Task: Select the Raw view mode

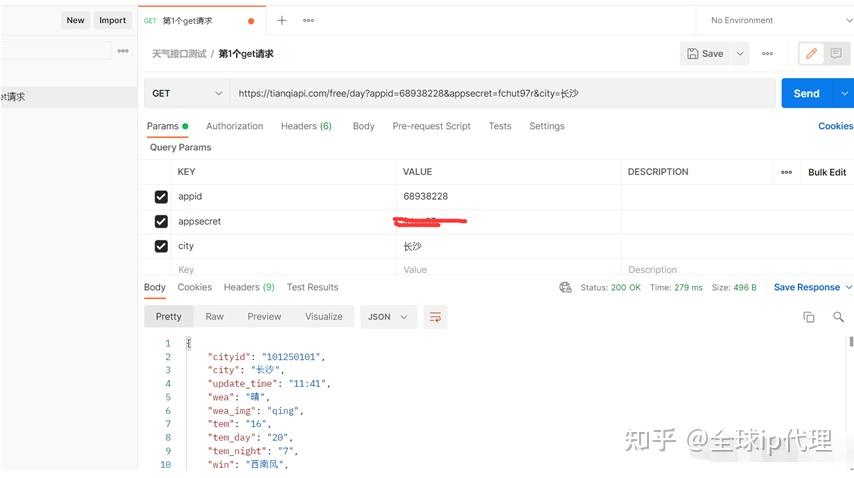Action: [214, 317]
